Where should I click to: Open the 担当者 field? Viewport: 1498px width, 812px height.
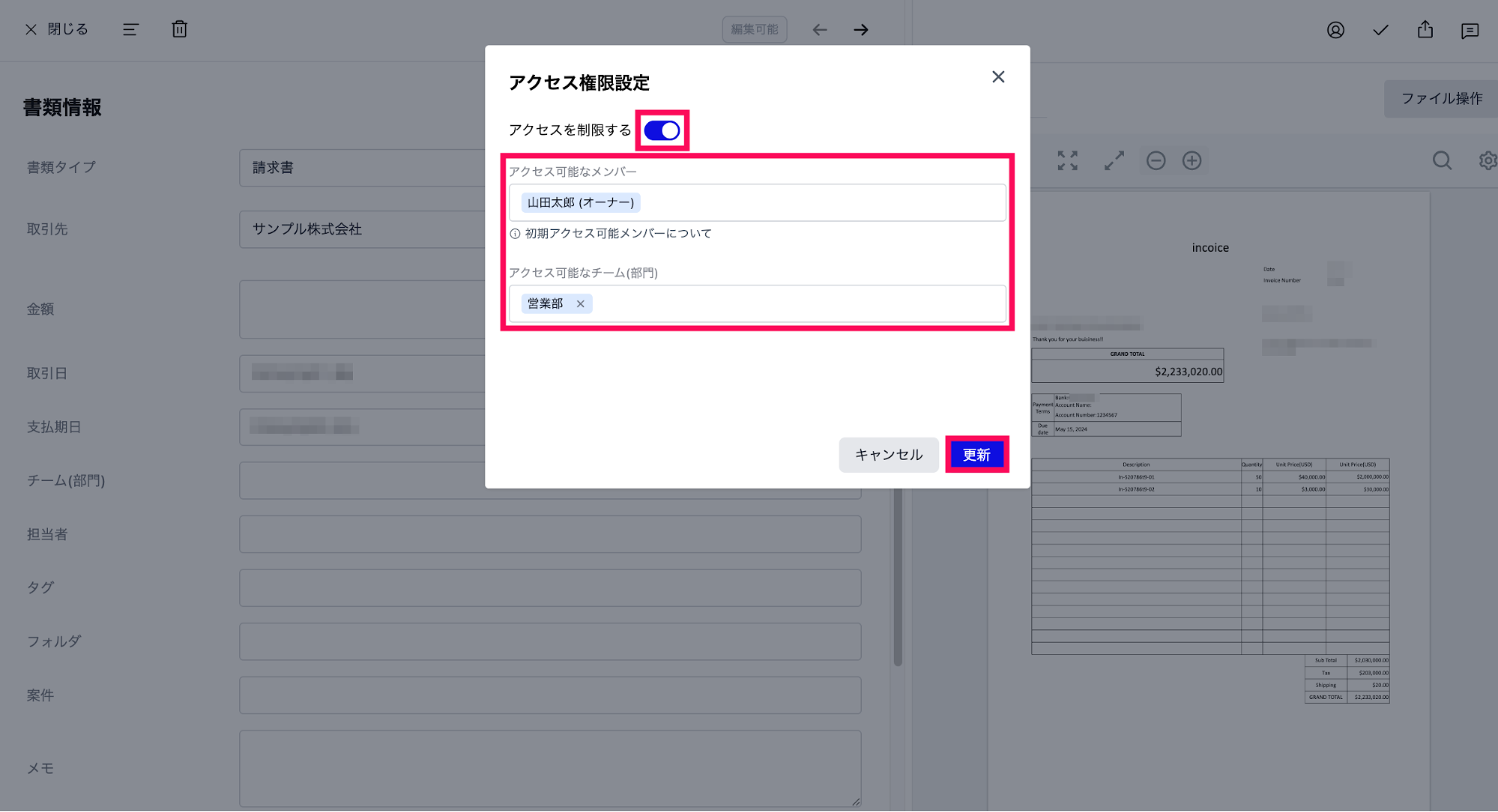point(550,534)
